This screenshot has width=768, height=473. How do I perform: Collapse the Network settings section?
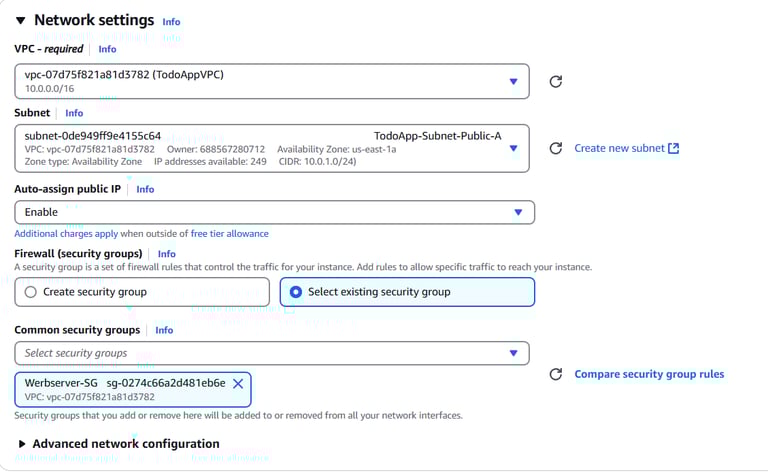pyautogui.click(x=21, y=20)
